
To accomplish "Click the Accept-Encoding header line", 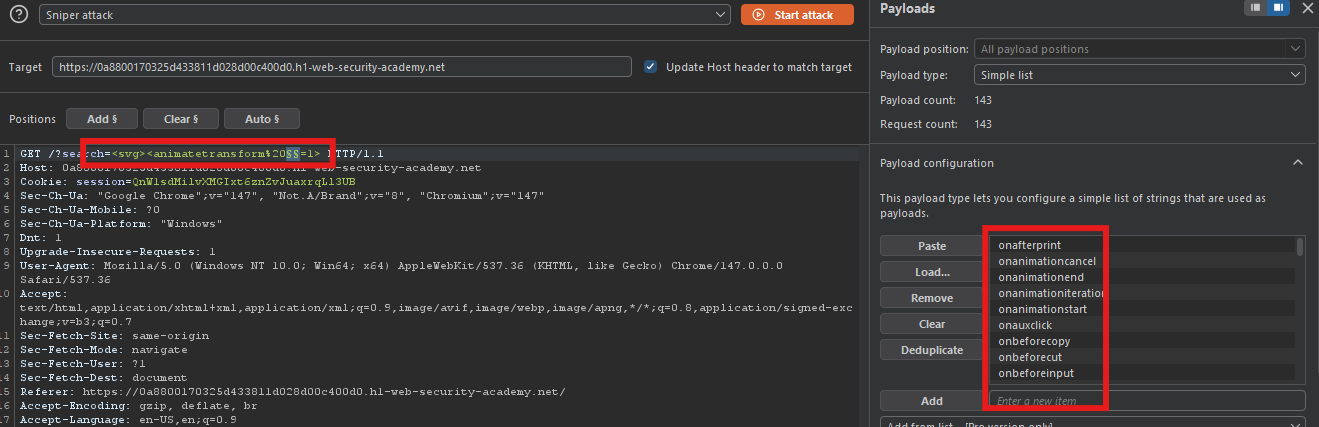I will tap(137, 405).
